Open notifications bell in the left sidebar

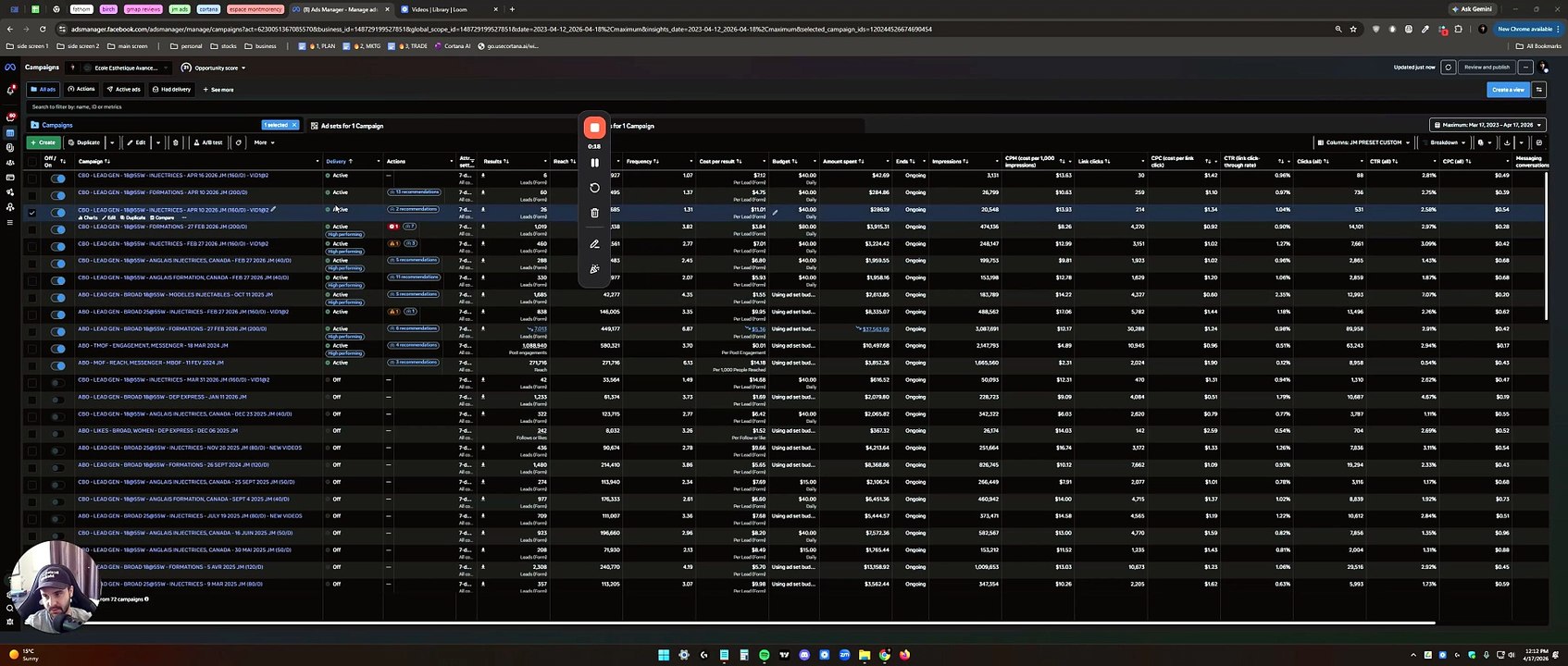[10, 90]
